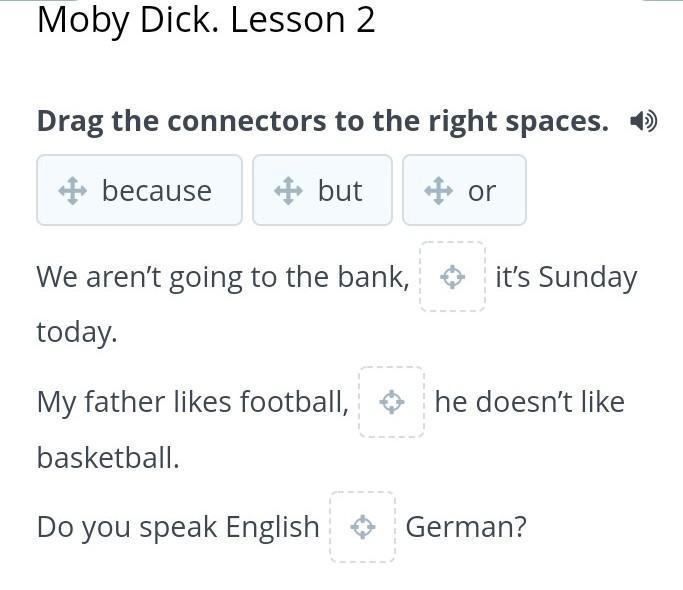This screenshot has height=590, width=683.
Task: Click the move icon on 'but' chip
Action: tap(288, 190)
